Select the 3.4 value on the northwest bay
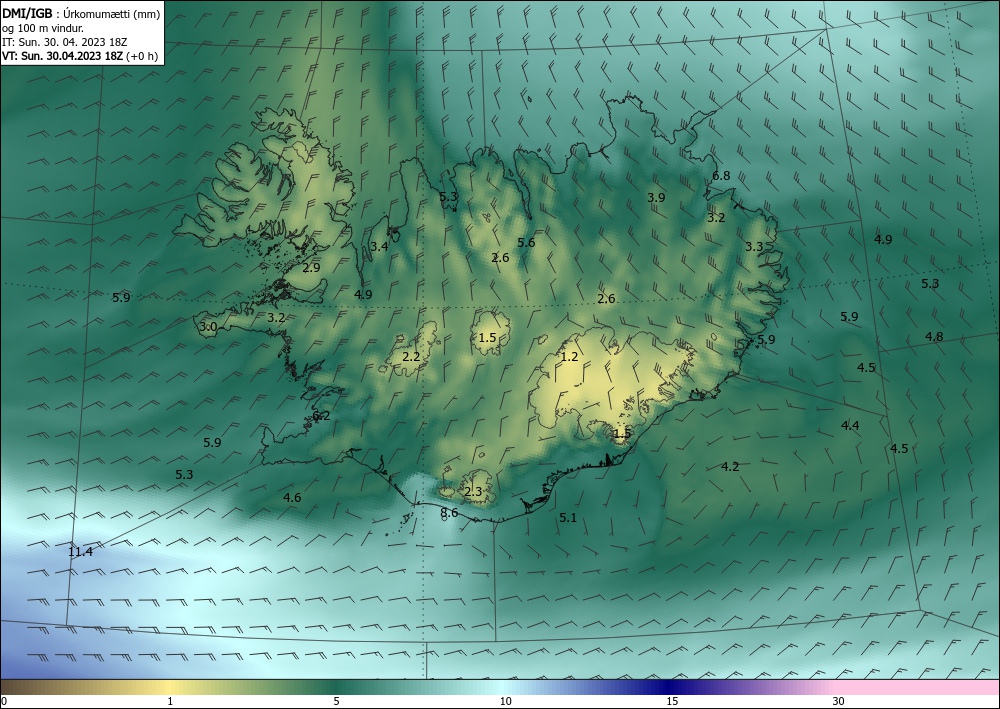This screenshot has width=1000, height=709. coord(379,247)
